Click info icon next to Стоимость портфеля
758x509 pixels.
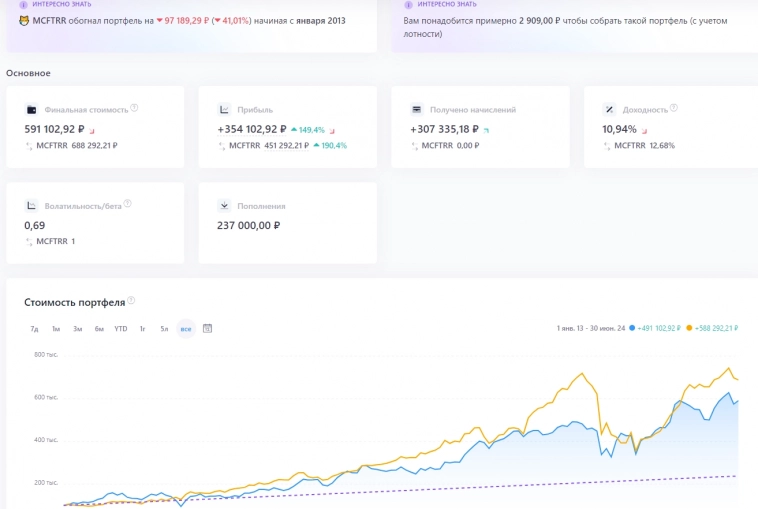pos(131,301)
